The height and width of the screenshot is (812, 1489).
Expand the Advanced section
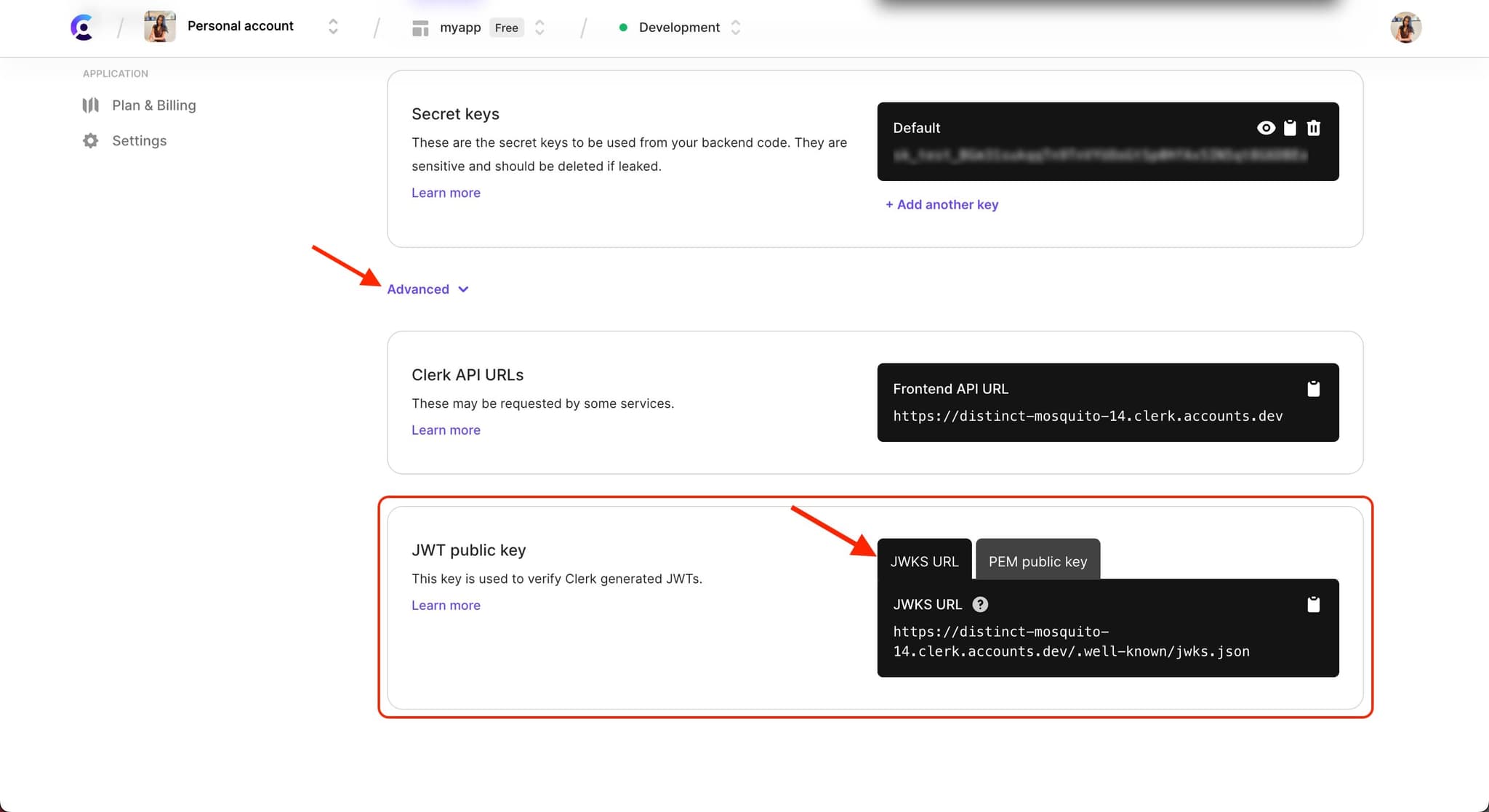[427, 289]
